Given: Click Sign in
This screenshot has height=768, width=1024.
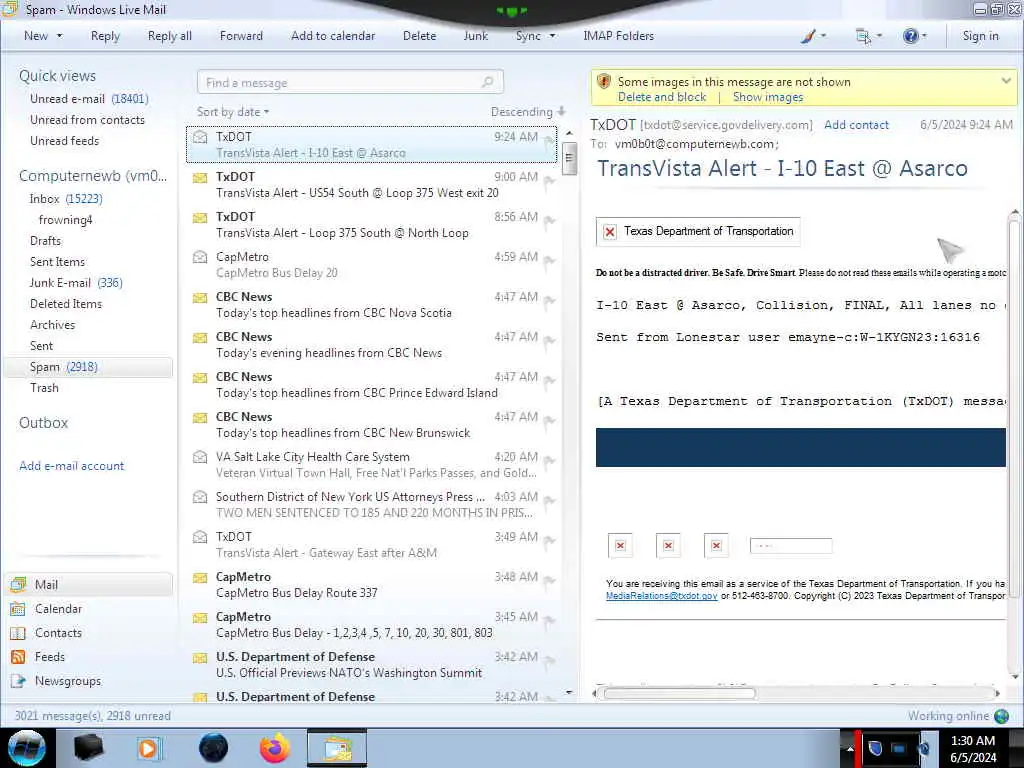Looking at the screenshot, I should coord(980,36).
